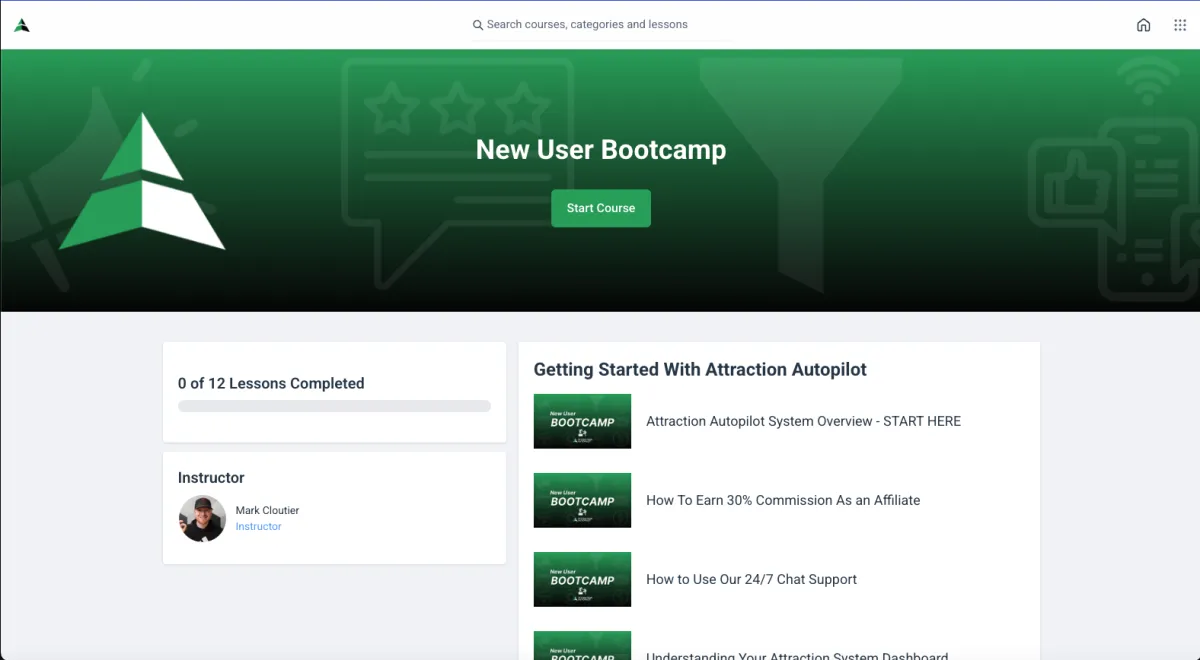
Task: Click the Mark Cloutier name
Action: [267, 510]
